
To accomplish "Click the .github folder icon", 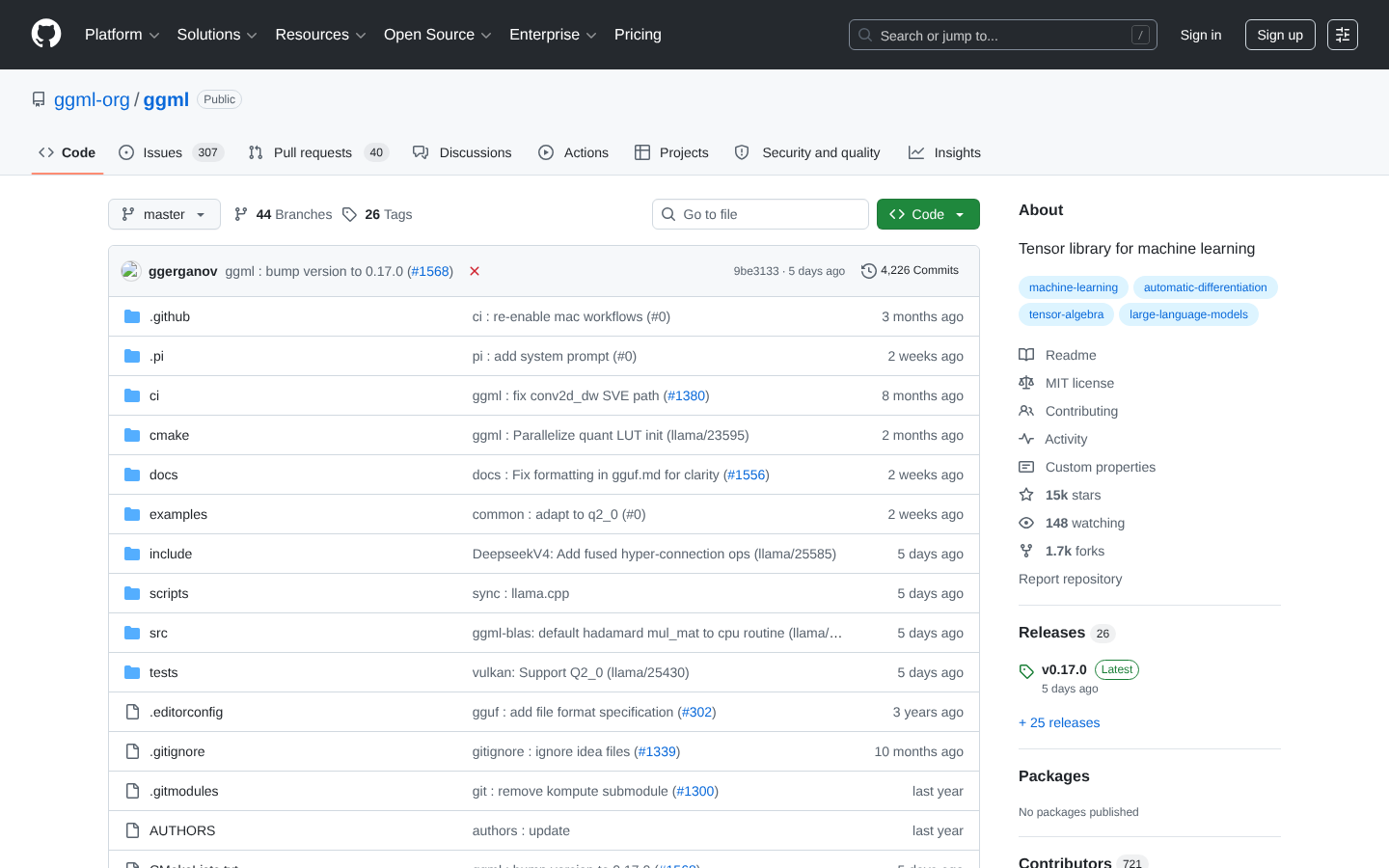I will [132, 316].
